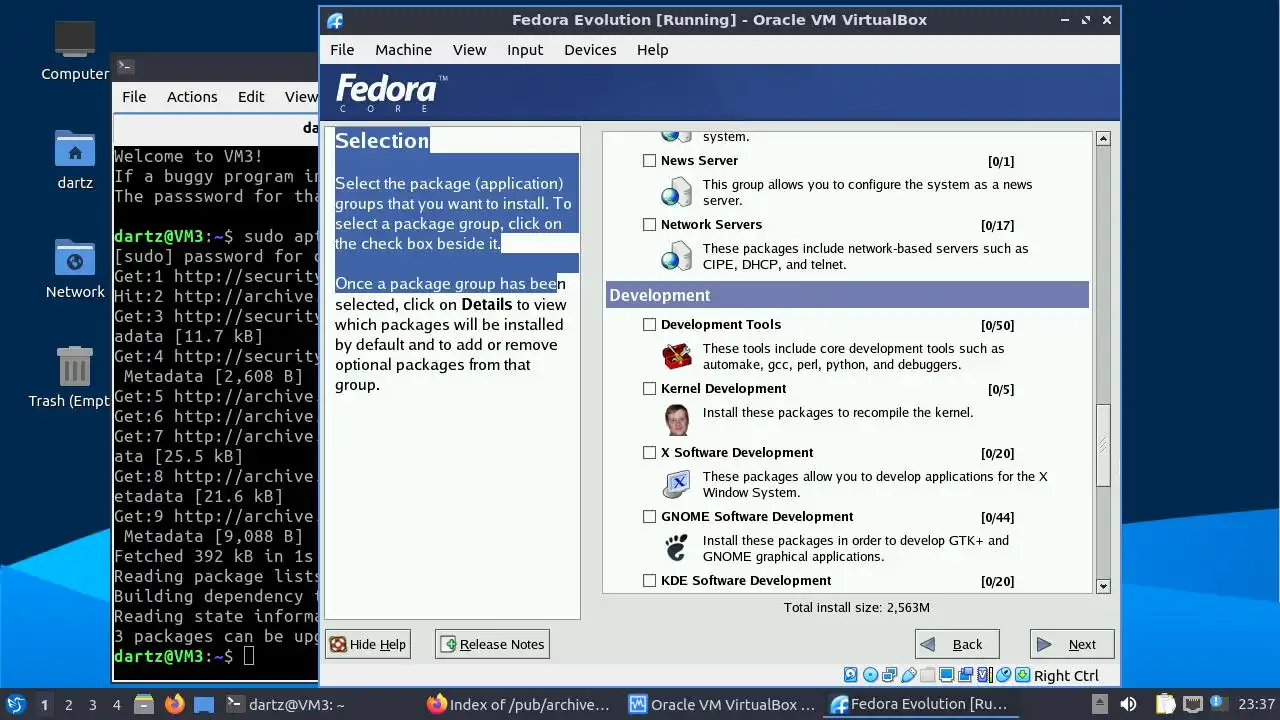The width and height of the screenshot is (1280, 720).
Task: Tick the GNOME Software Development checkbox
Action: coord(650,516)
